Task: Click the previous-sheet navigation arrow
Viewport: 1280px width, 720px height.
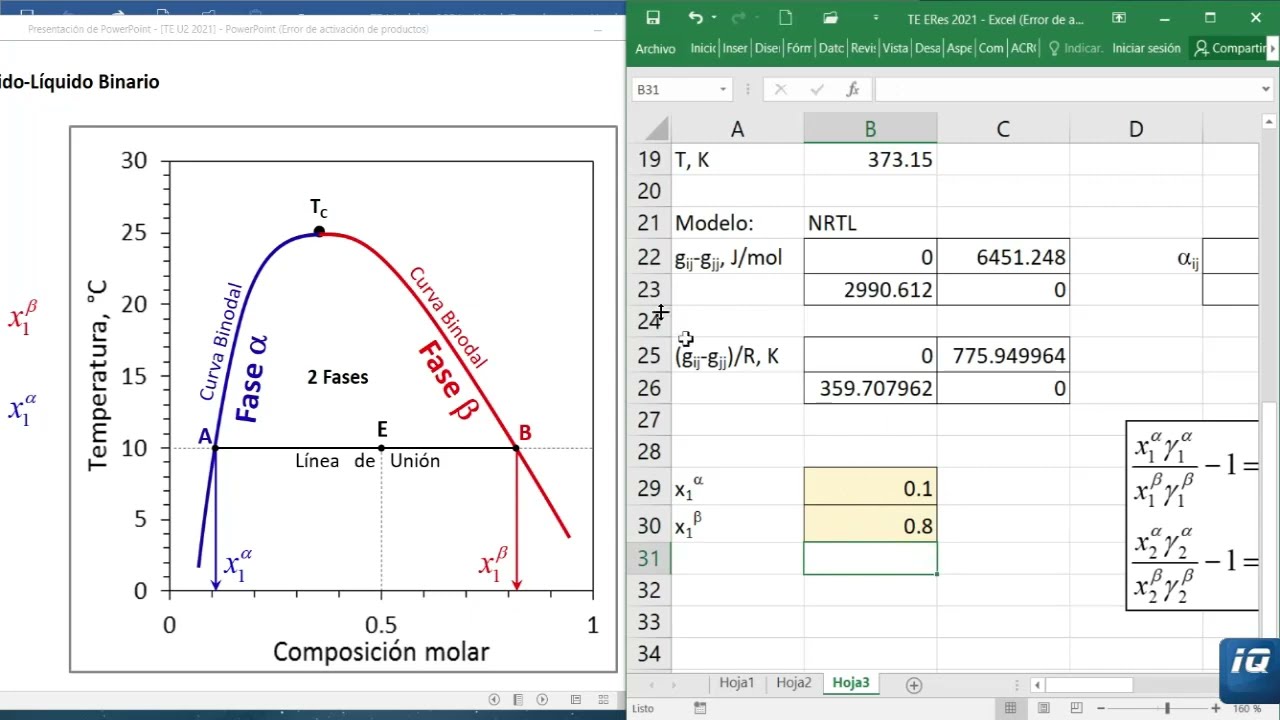Action: [x=653, y=685]
